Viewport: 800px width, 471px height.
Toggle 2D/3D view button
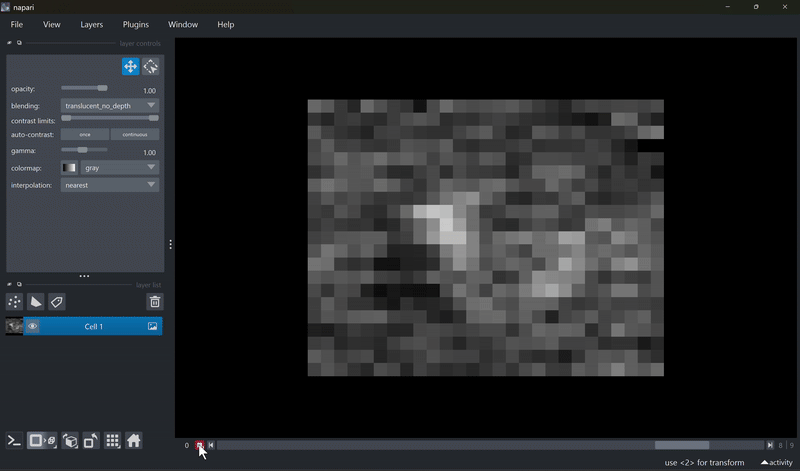pos(42,440)
